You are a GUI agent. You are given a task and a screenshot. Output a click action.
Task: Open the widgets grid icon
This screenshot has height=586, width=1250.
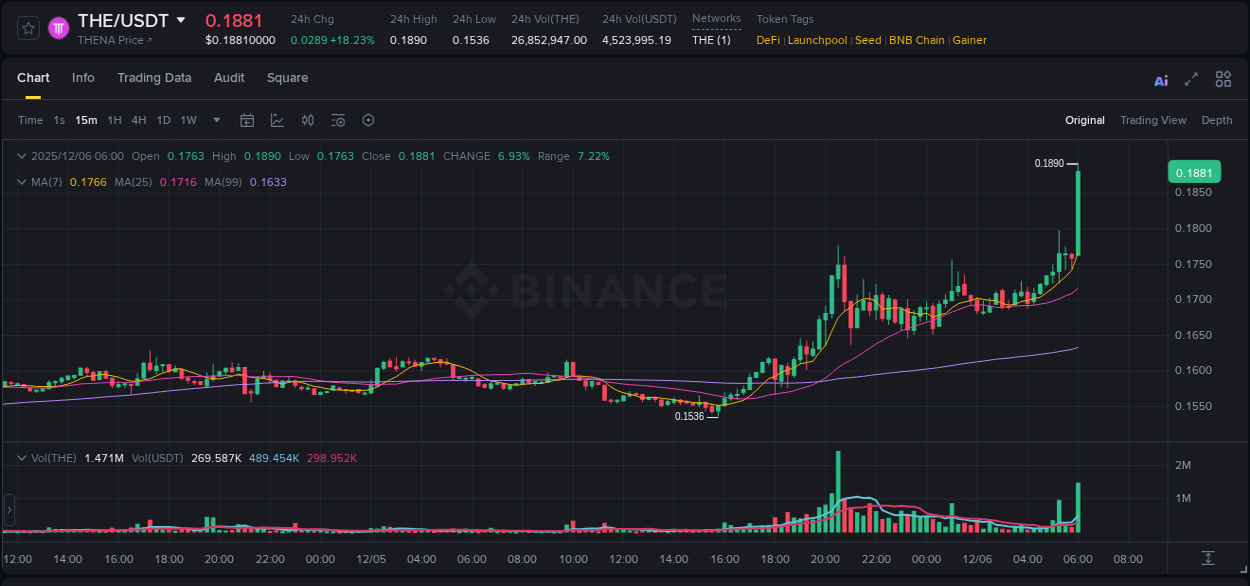pos(1223,78)
